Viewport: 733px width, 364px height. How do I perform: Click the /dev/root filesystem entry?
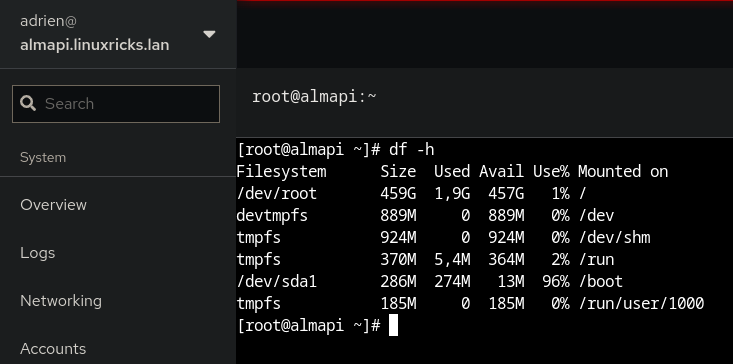point(277,193)
